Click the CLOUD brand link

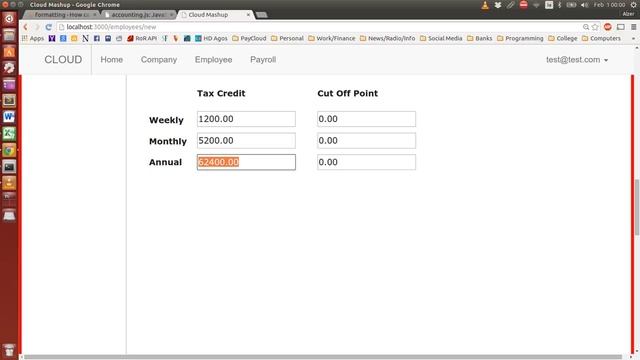63,60
